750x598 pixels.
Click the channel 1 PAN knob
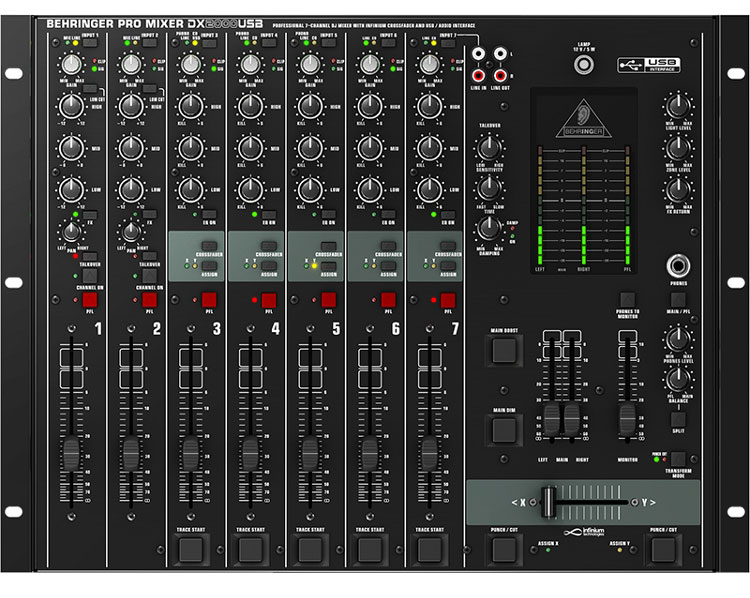[71, 232]
